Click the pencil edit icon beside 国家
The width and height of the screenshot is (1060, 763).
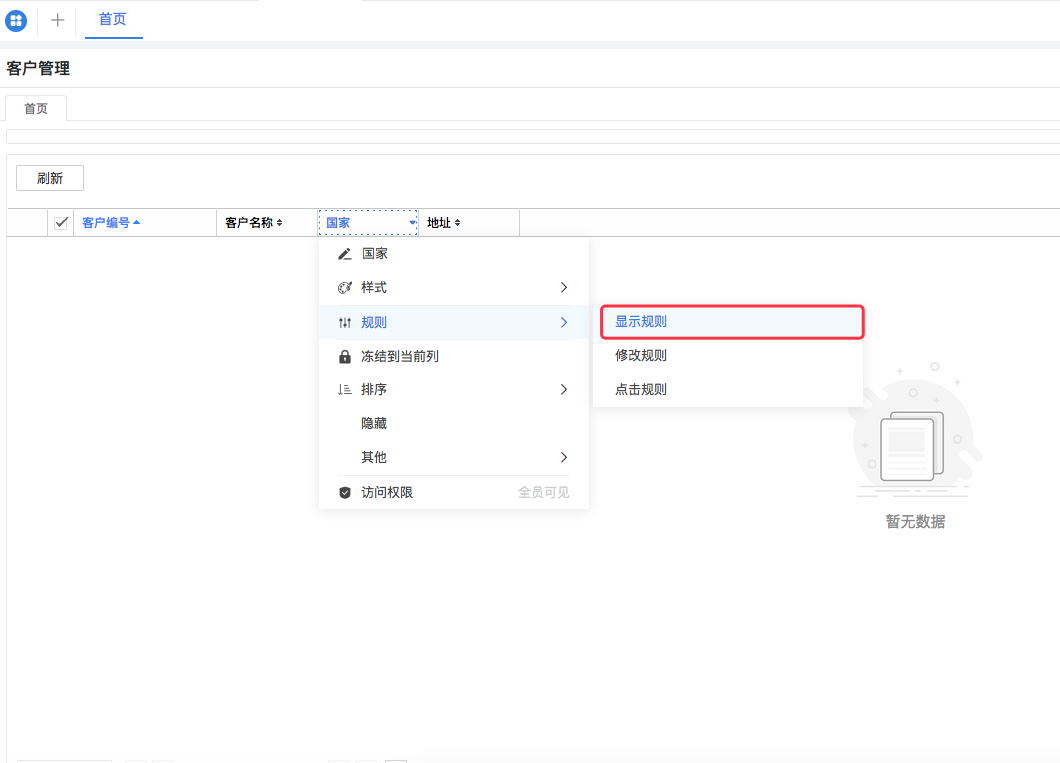click(344, 253)
